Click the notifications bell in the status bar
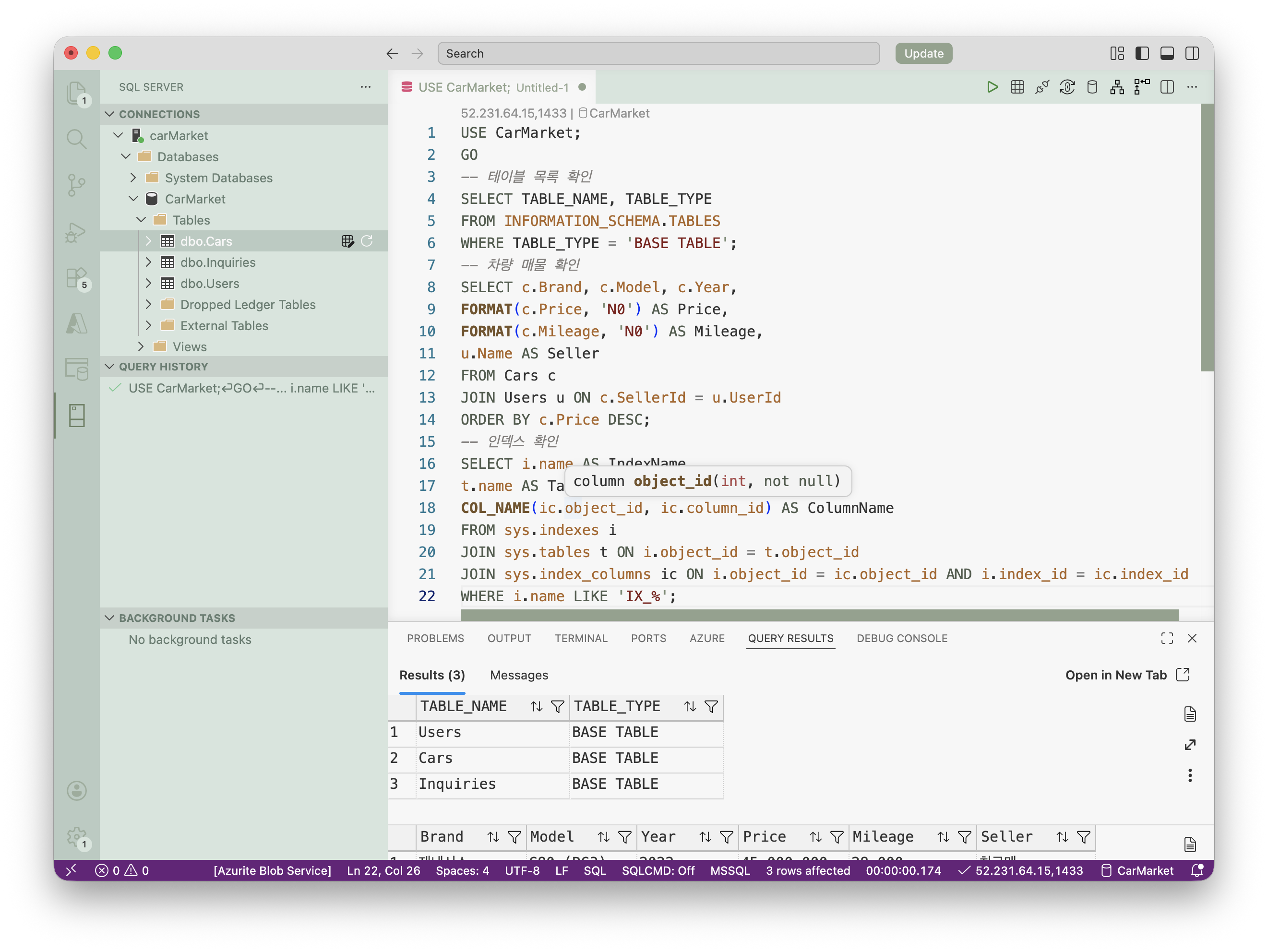This screenshot has width=1268, height=952. [1197, 870]
